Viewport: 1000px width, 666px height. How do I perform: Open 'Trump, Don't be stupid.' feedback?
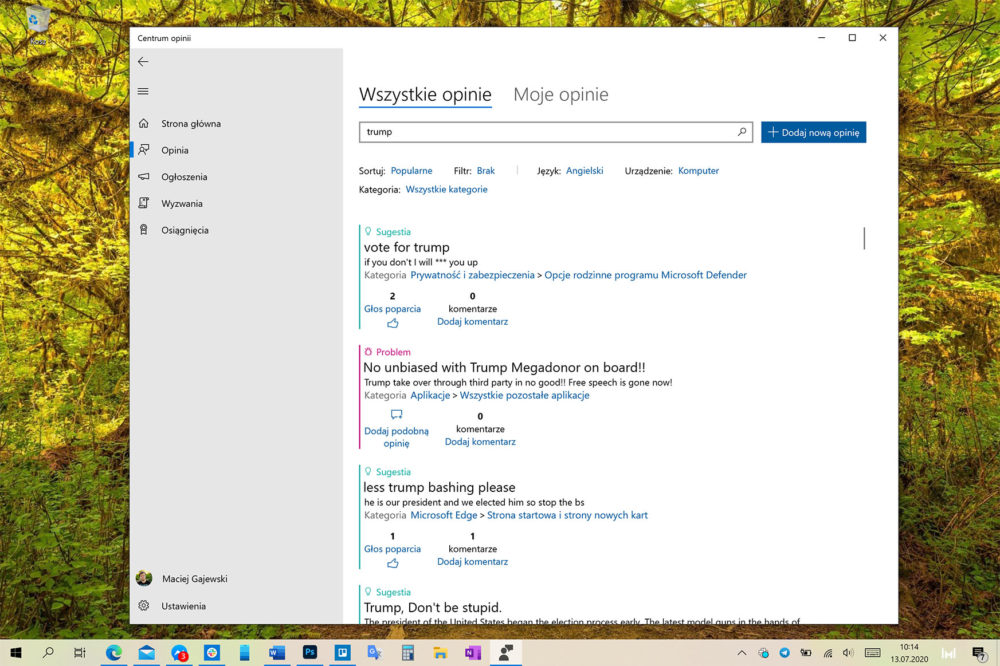[x=432, y=607]
